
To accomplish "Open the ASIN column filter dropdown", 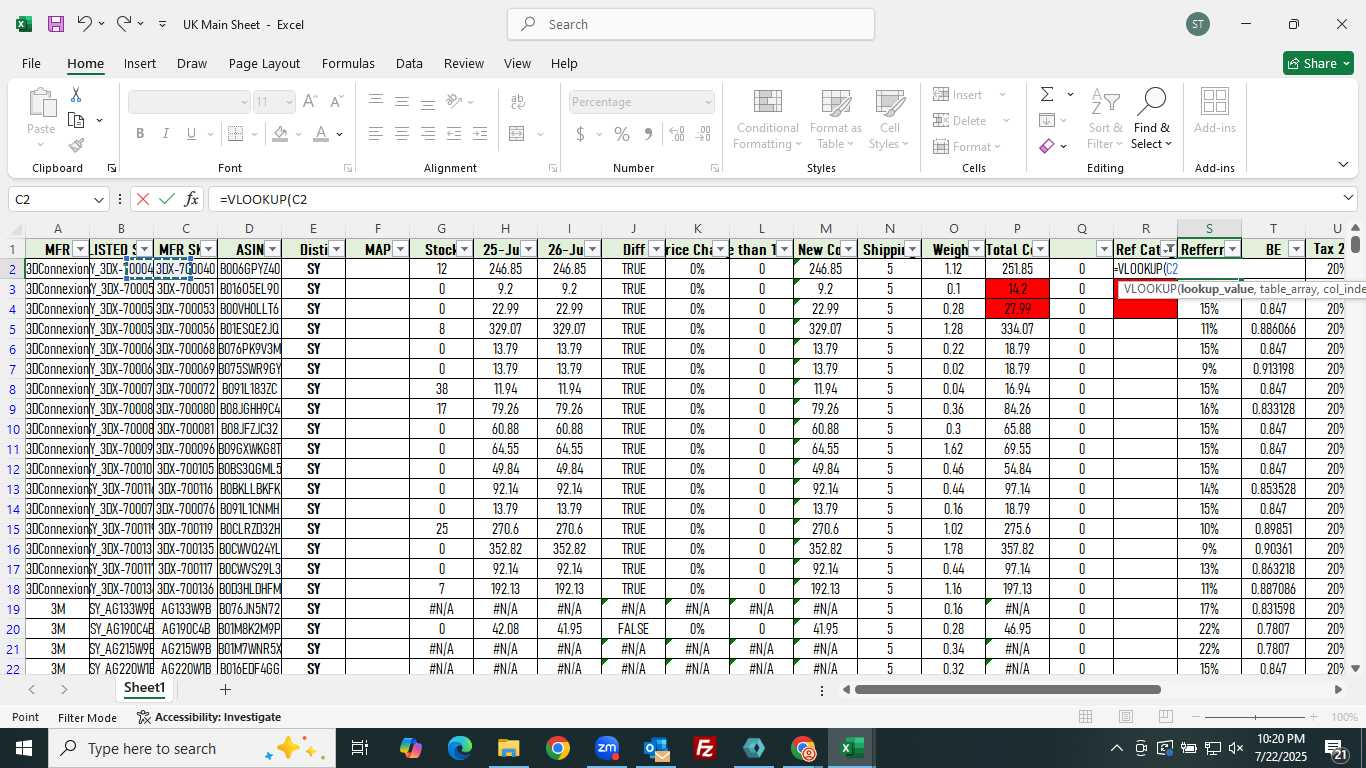I will (273, 249).
